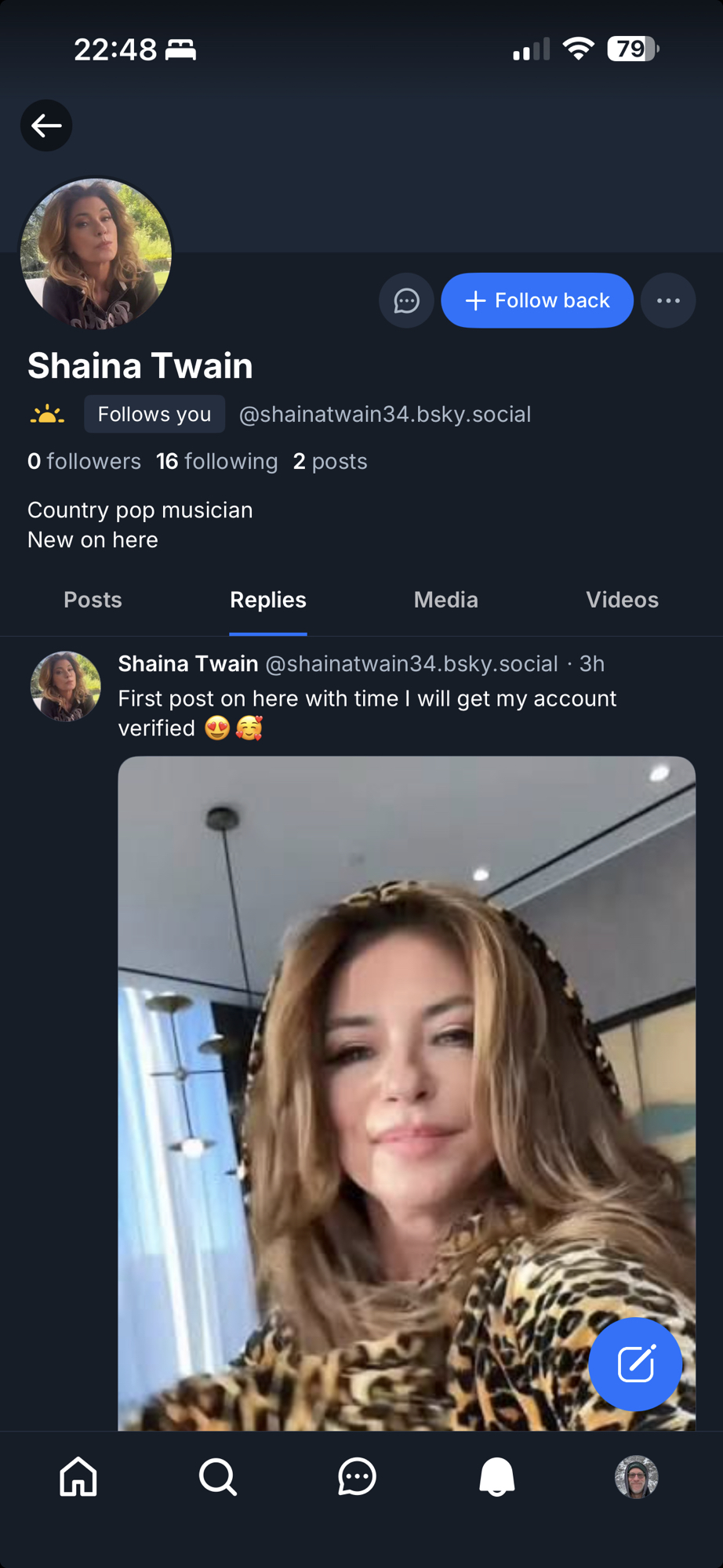The width and height of the screenshot is (723, 1568).
Task: Open my profile avatar in bottom bar
Action: point(636,1477)
